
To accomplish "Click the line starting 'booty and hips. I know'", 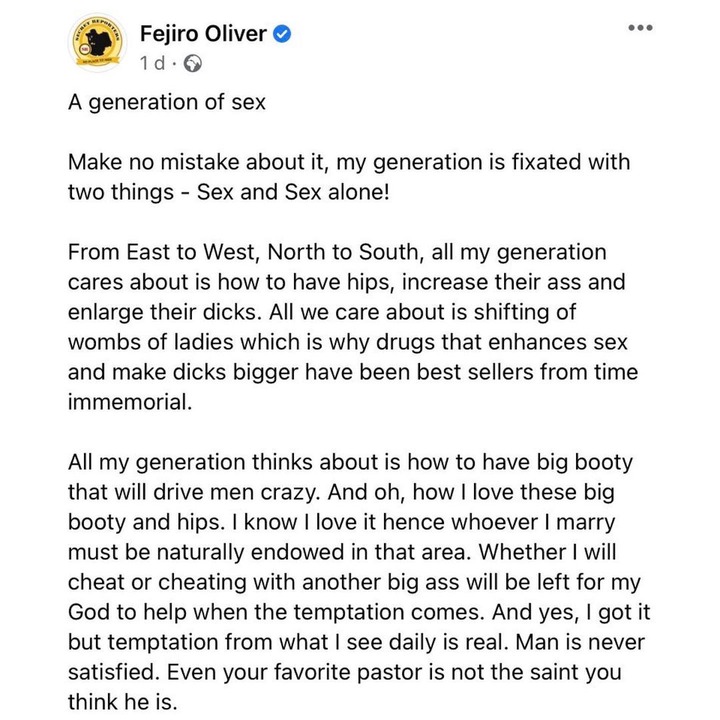I will pos(341,522).
